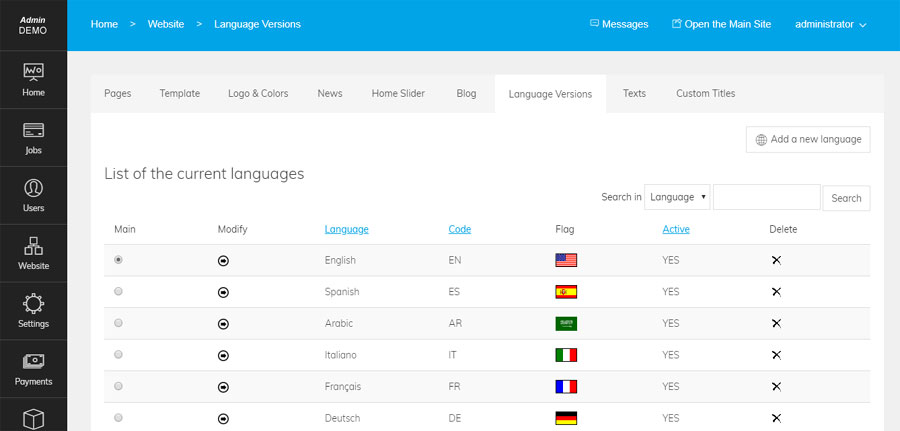
Task: Select Français as main language
Action: [x=118, y=386]
